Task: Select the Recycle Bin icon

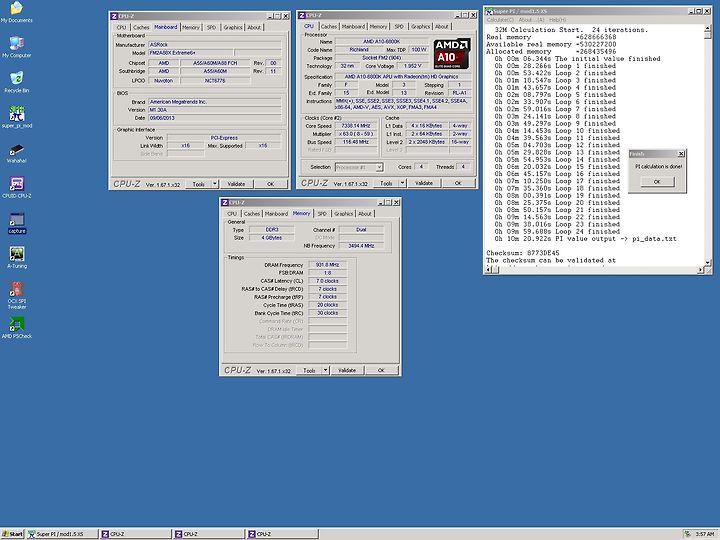Action: click(x=17, y=82)
